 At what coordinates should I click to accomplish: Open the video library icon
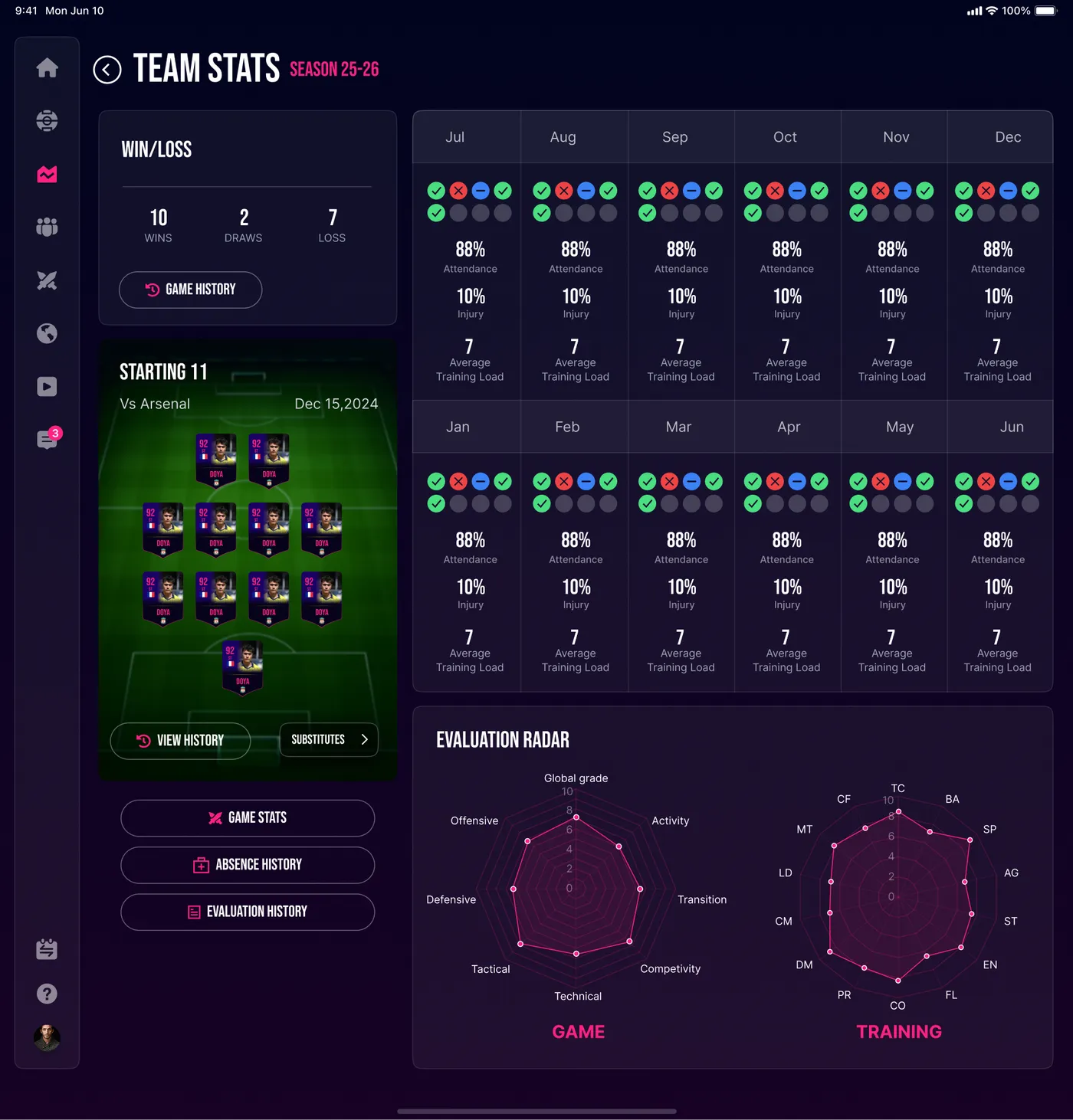coord(47,387)
